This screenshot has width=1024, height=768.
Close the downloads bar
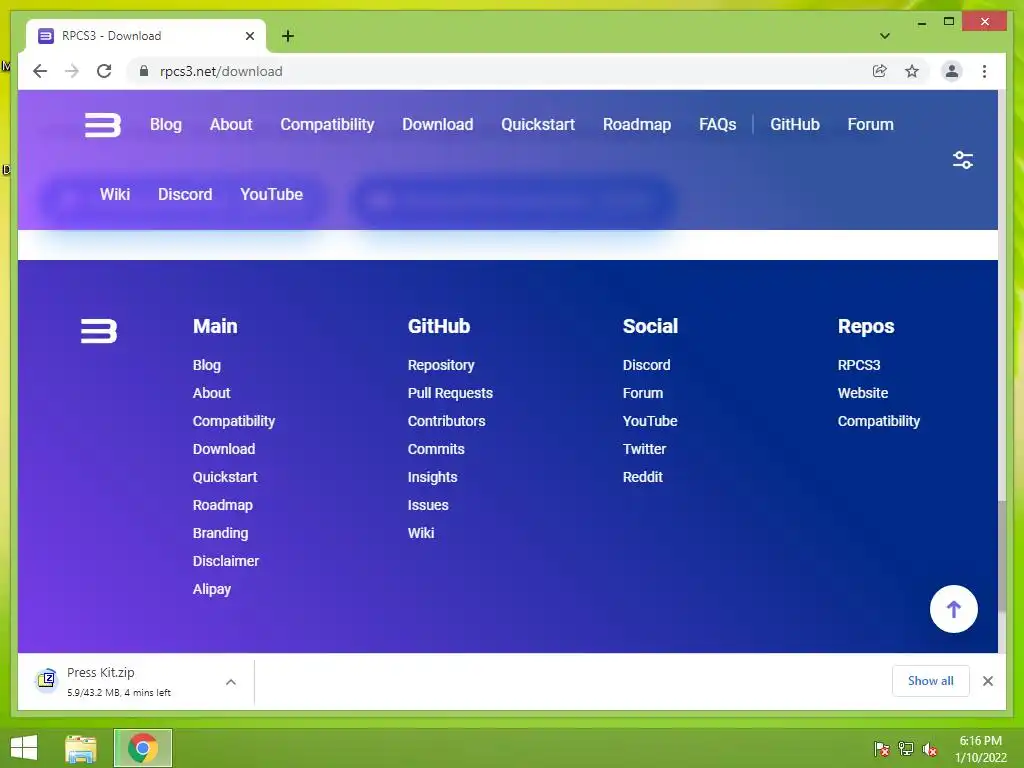[x=987, y=681]
